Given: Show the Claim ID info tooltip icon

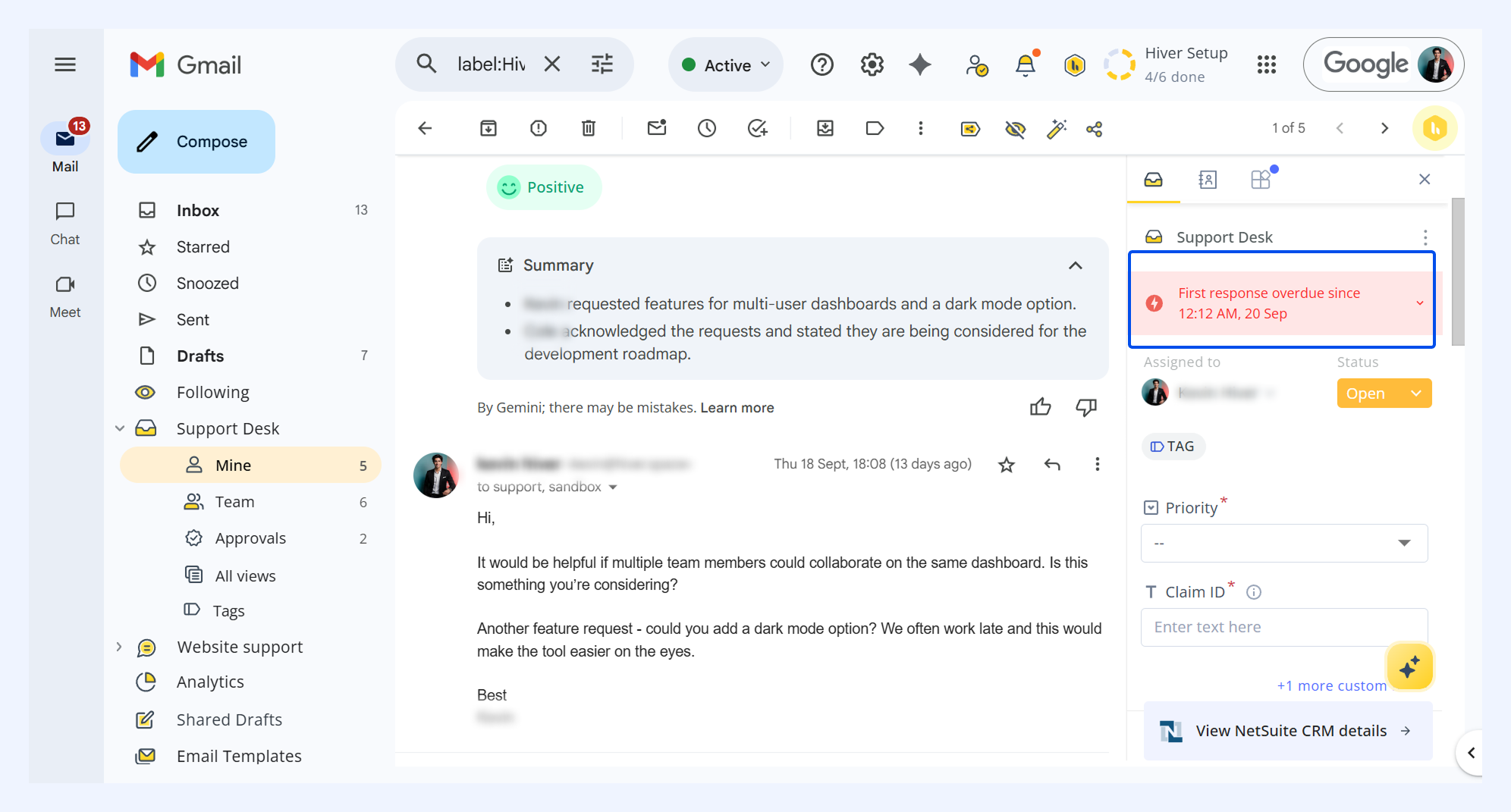Looking at the screenshot, I should (x=1254, y=592).
